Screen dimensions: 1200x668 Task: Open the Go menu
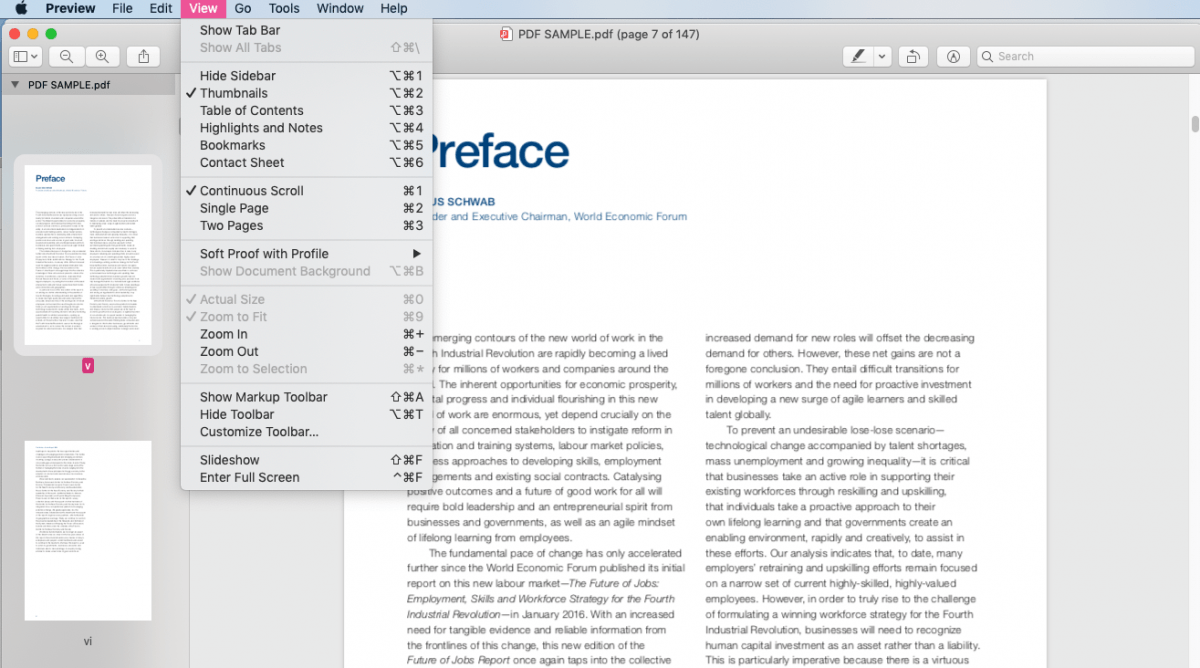click(243, 8)
